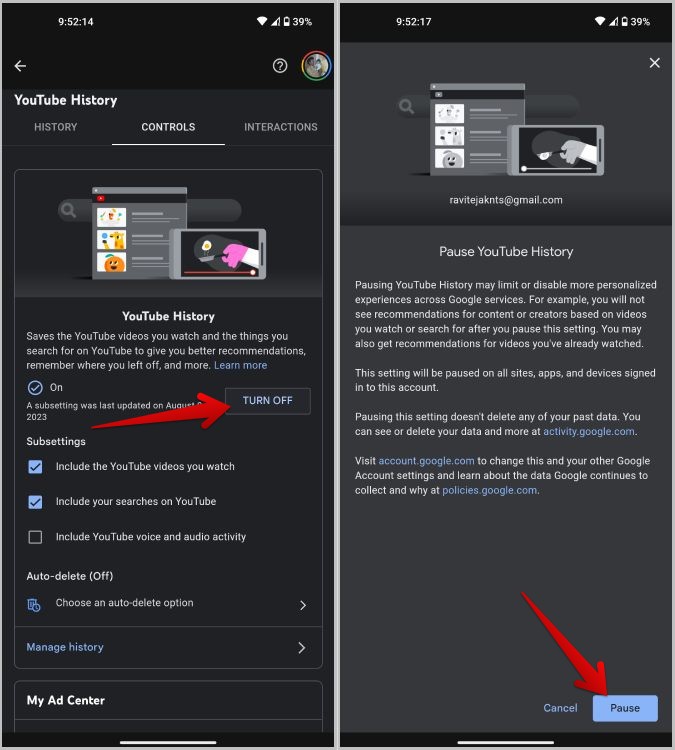Enable Include YouTube voice and audio activity
The height and width of the screenshot is (750, 675).
[x=35, y=537]
